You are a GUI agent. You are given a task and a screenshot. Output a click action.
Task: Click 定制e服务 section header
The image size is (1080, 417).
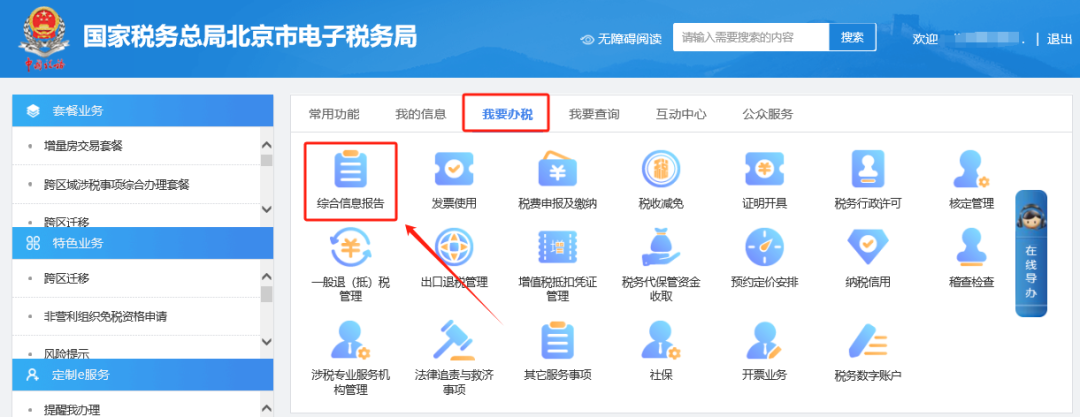pos(143,375)
